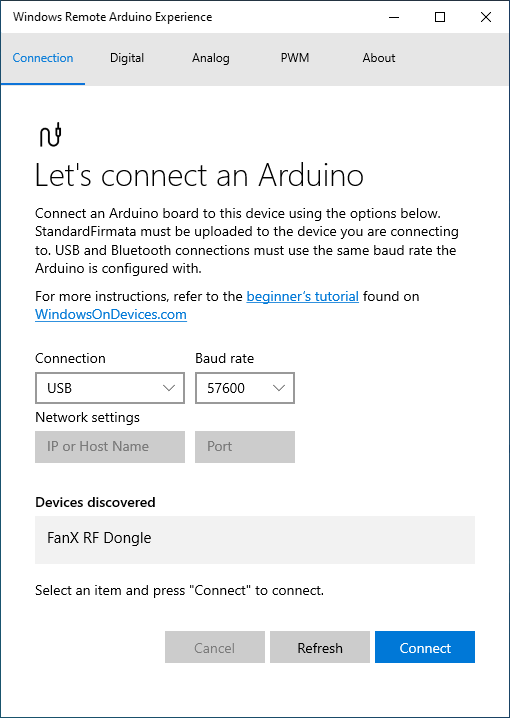This screenshot has height=718, width=510.
Task: Refresh the discovered devices list
Action: coord(320,647)
